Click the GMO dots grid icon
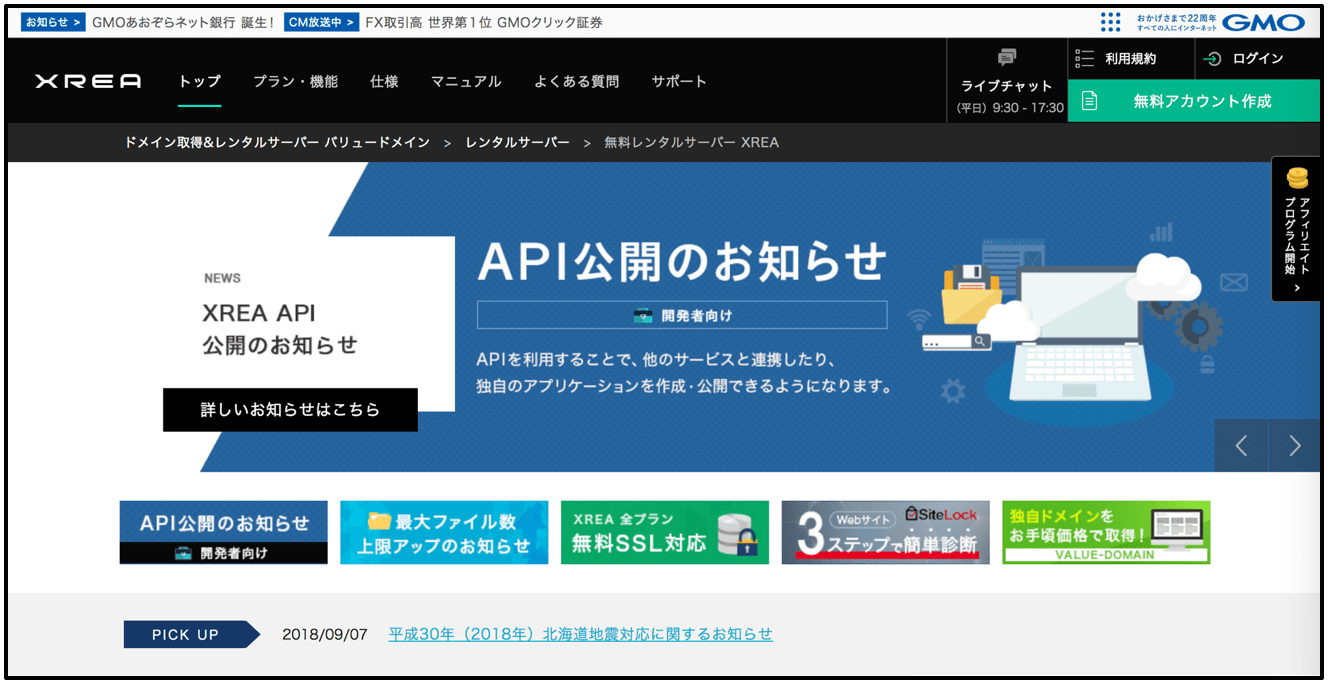Viewport: 1328px width, 682px height. pos(1110,22)
